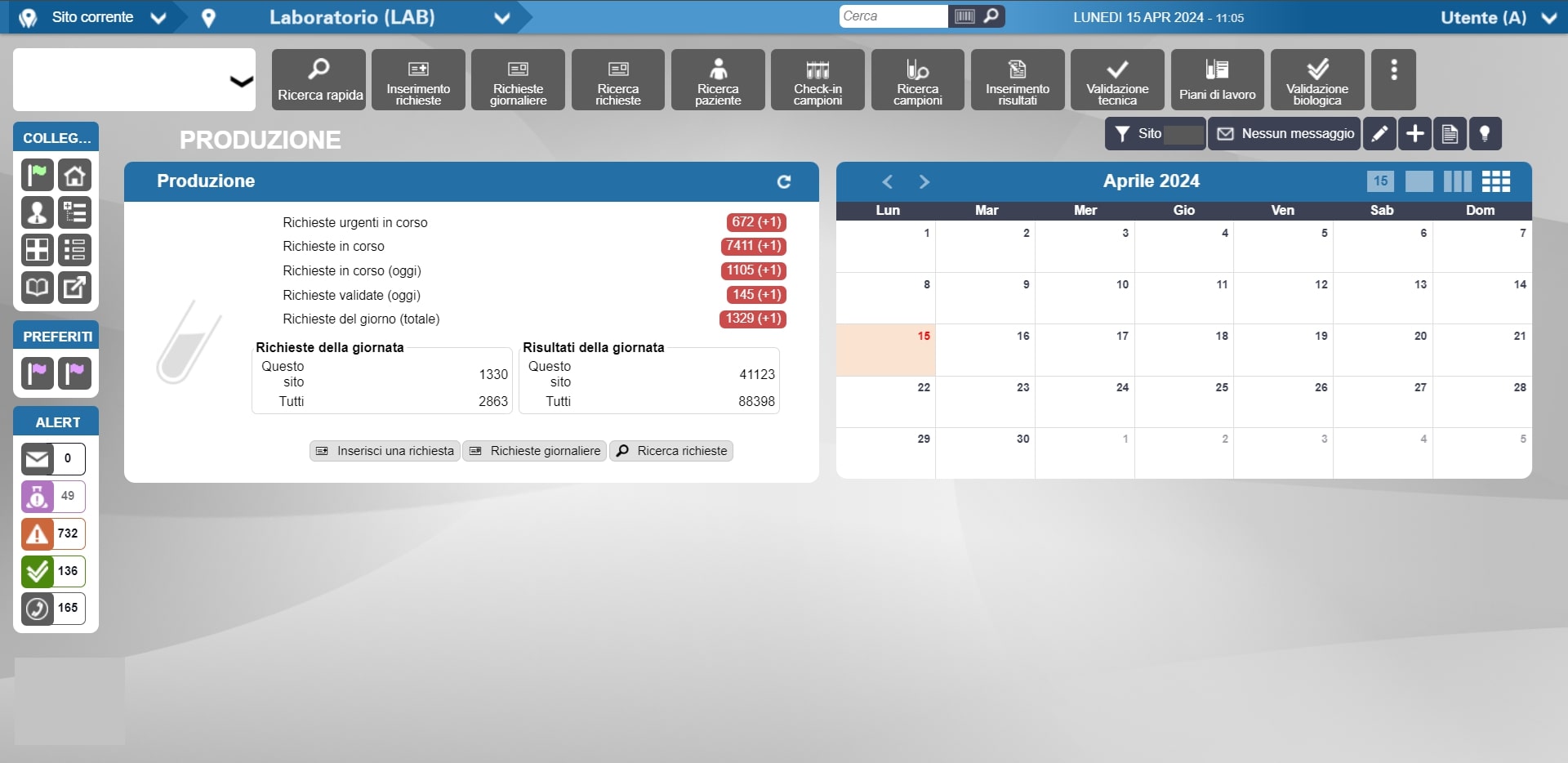Click the Inserisci una richiesta button

click(385, 451)
